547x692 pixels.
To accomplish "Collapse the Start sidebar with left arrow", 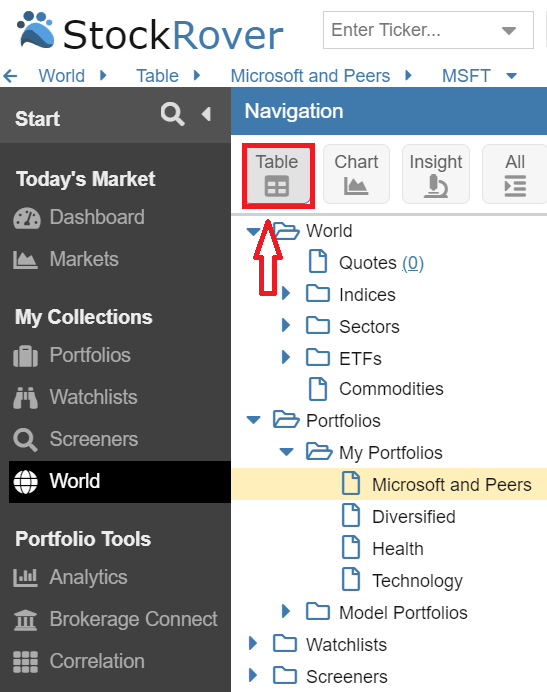I will [206, 114].
